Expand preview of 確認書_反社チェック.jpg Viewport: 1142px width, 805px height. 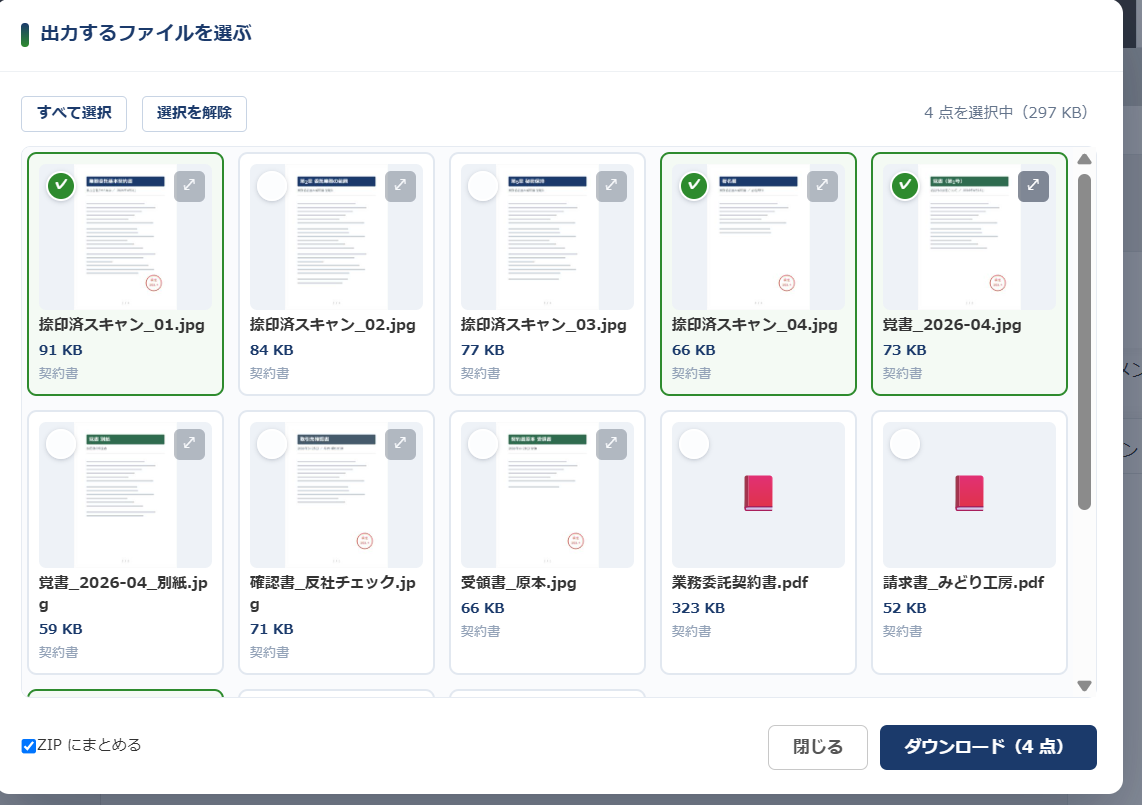(401, 444)
